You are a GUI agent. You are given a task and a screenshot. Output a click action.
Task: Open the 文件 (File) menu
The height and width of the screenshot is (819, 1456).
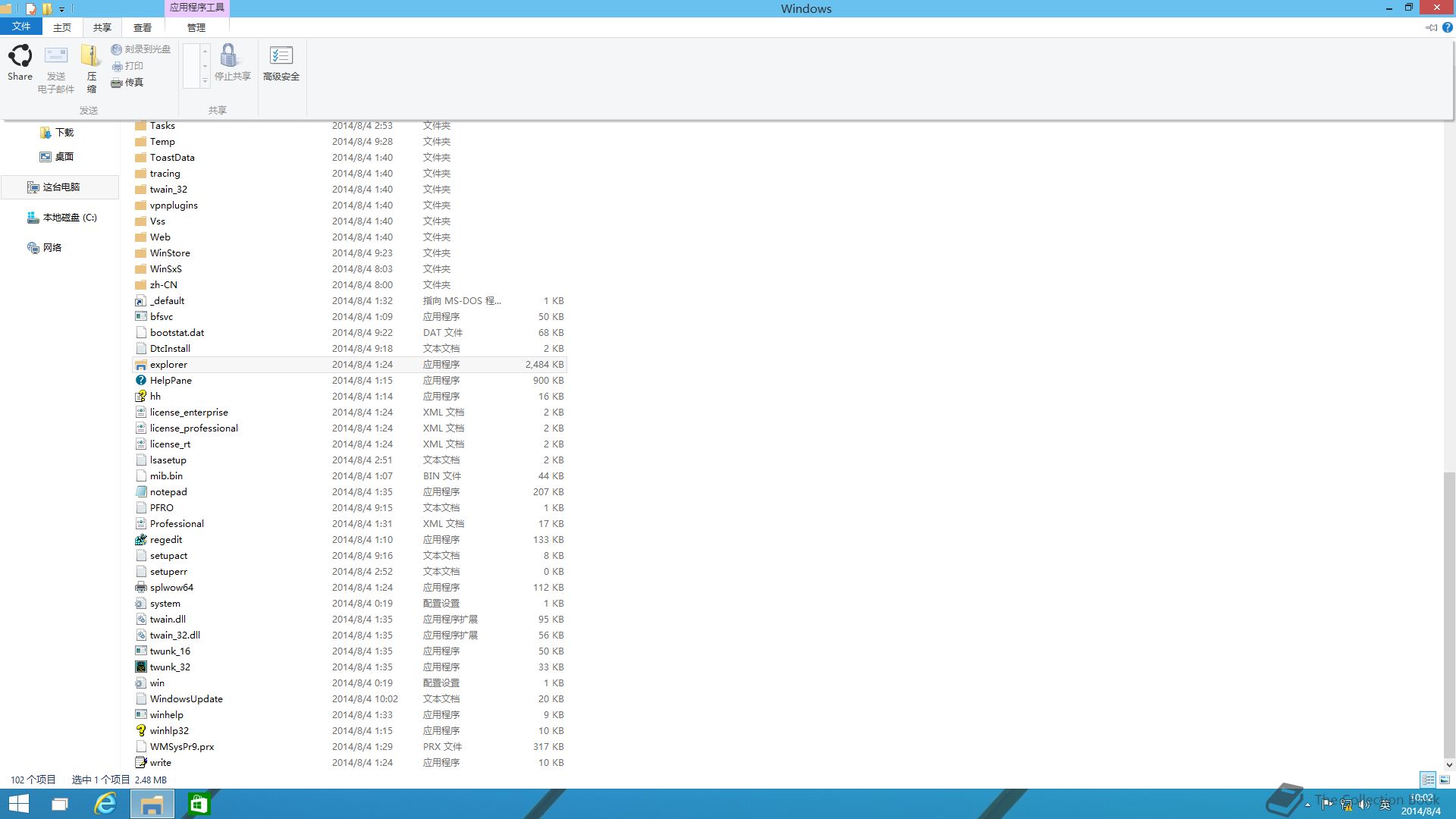[21, 27]
